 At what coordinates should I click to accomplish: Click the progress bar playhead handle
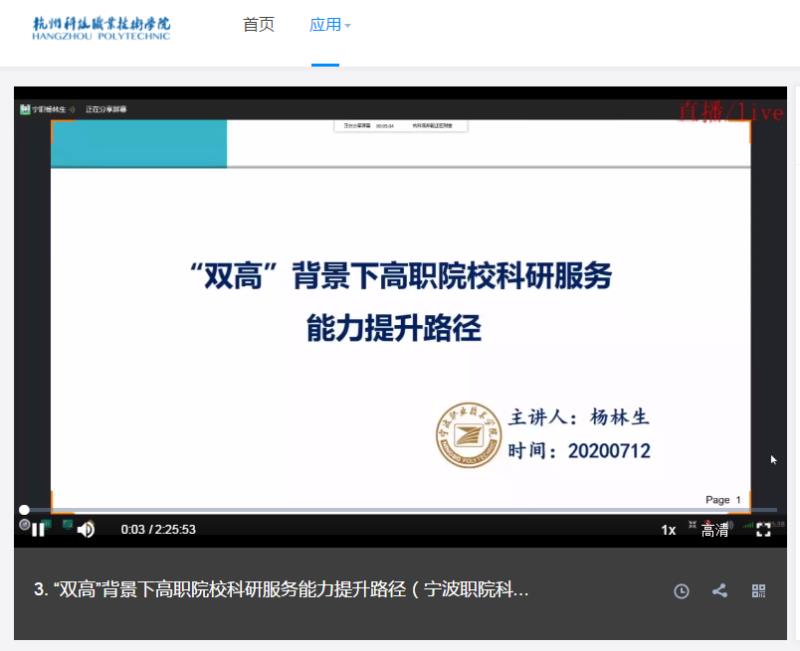(x=24, y=510)
